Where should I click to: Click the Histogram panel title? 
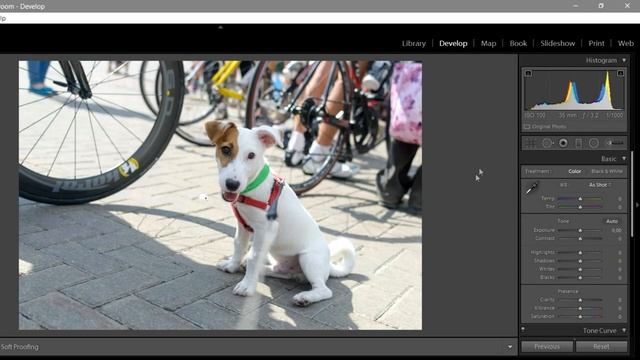coord(601,60)
